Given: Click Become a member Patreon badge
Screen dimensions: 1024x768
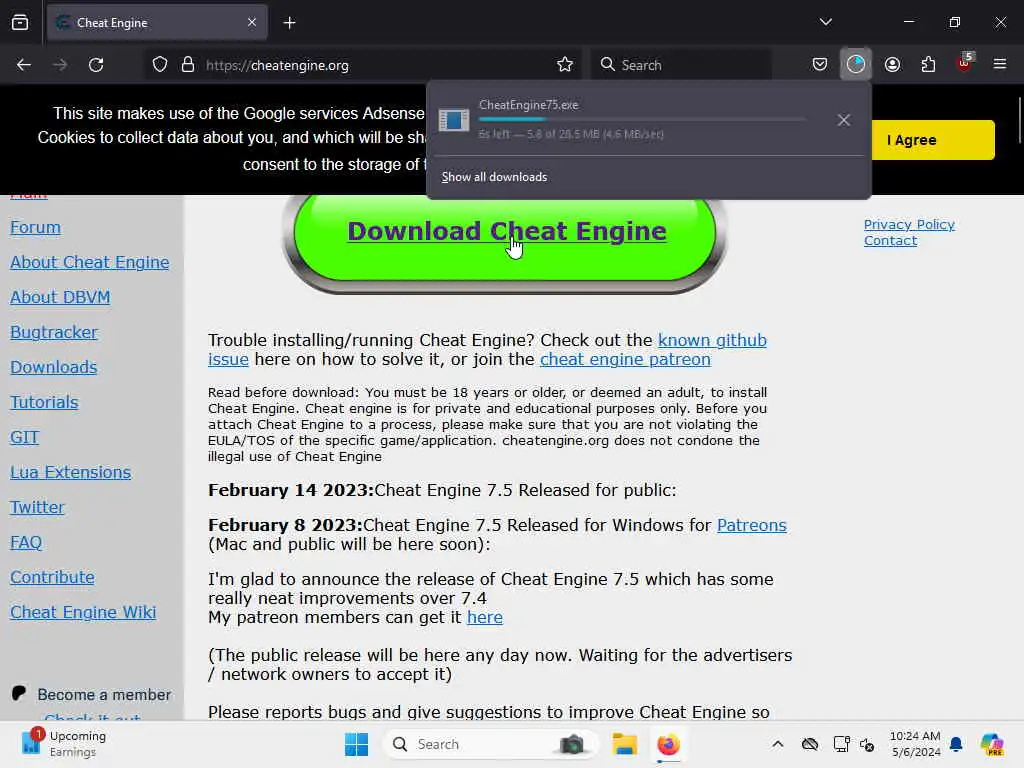Looking at the screenshot, I should (x=91, y=694).
